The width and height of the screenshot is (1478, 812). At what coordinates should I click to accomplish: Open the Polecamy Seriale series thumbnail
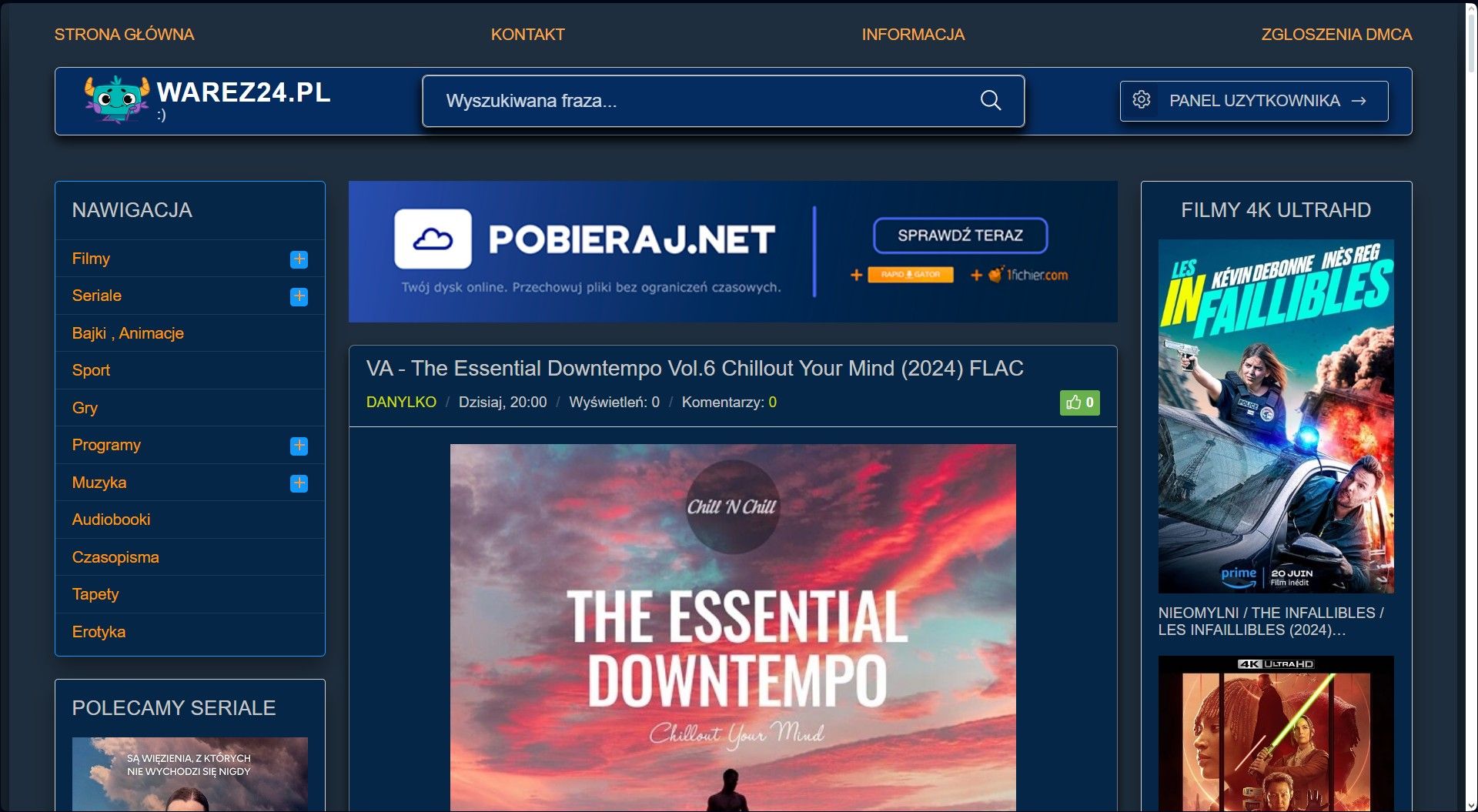[x=189, y=774]
